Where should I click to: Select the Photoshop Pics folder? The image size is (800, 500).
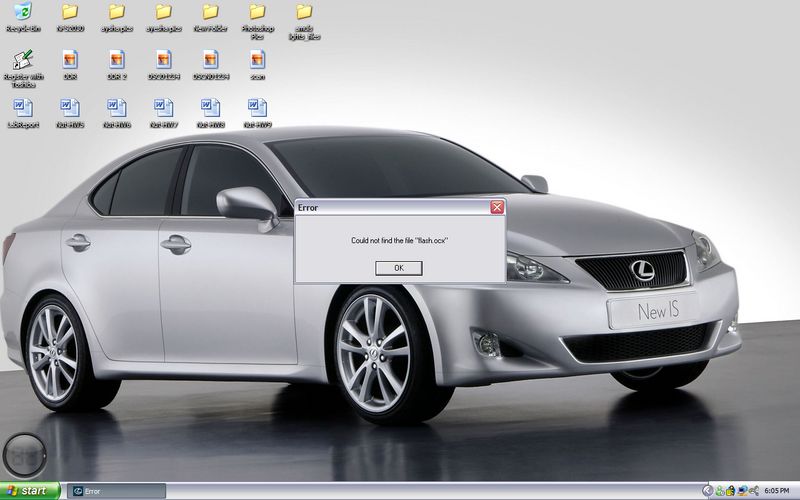pyautogui.click(x=258, y=21)
